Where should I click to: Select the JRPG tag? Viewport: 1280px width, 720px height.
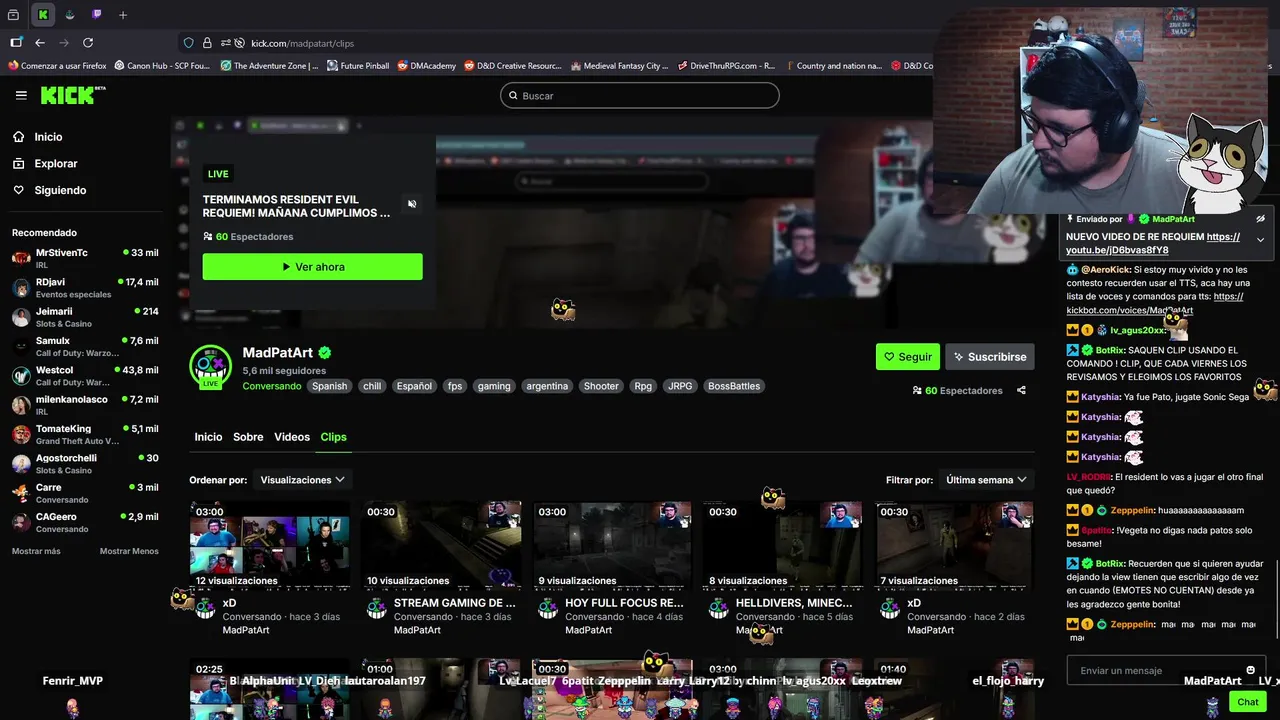click(x=680, y=386)
